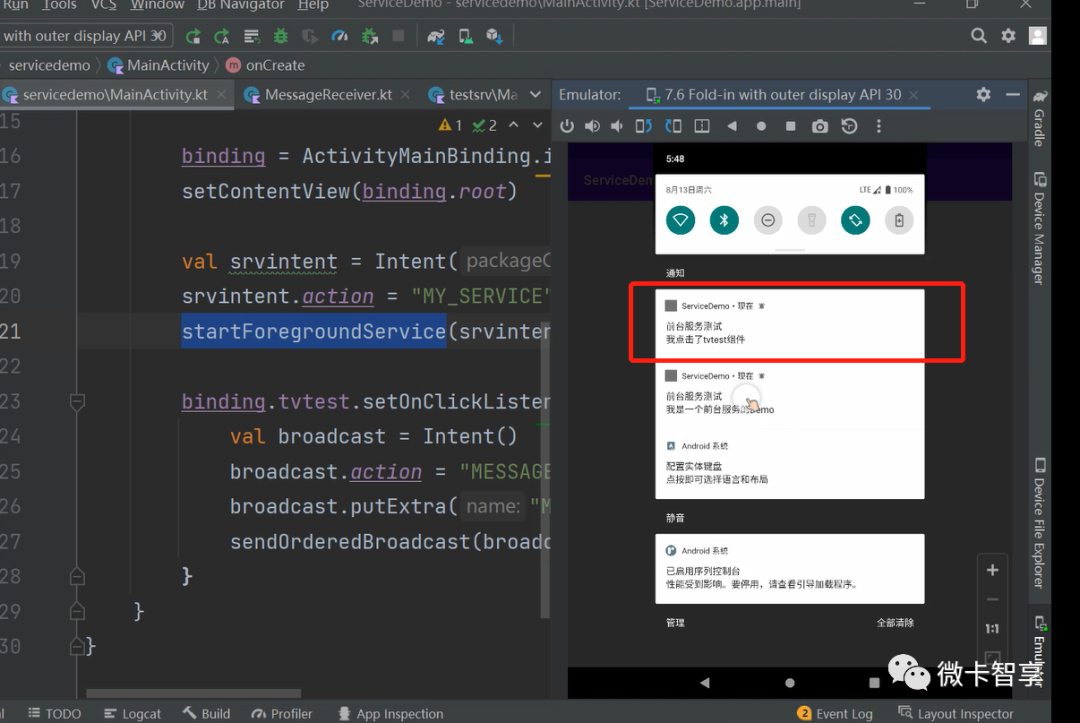Toggle Do Not Disturb quick setting tile
This screenshot has width=1080, height=723.
pyautogui.click(x=768, y=220)
